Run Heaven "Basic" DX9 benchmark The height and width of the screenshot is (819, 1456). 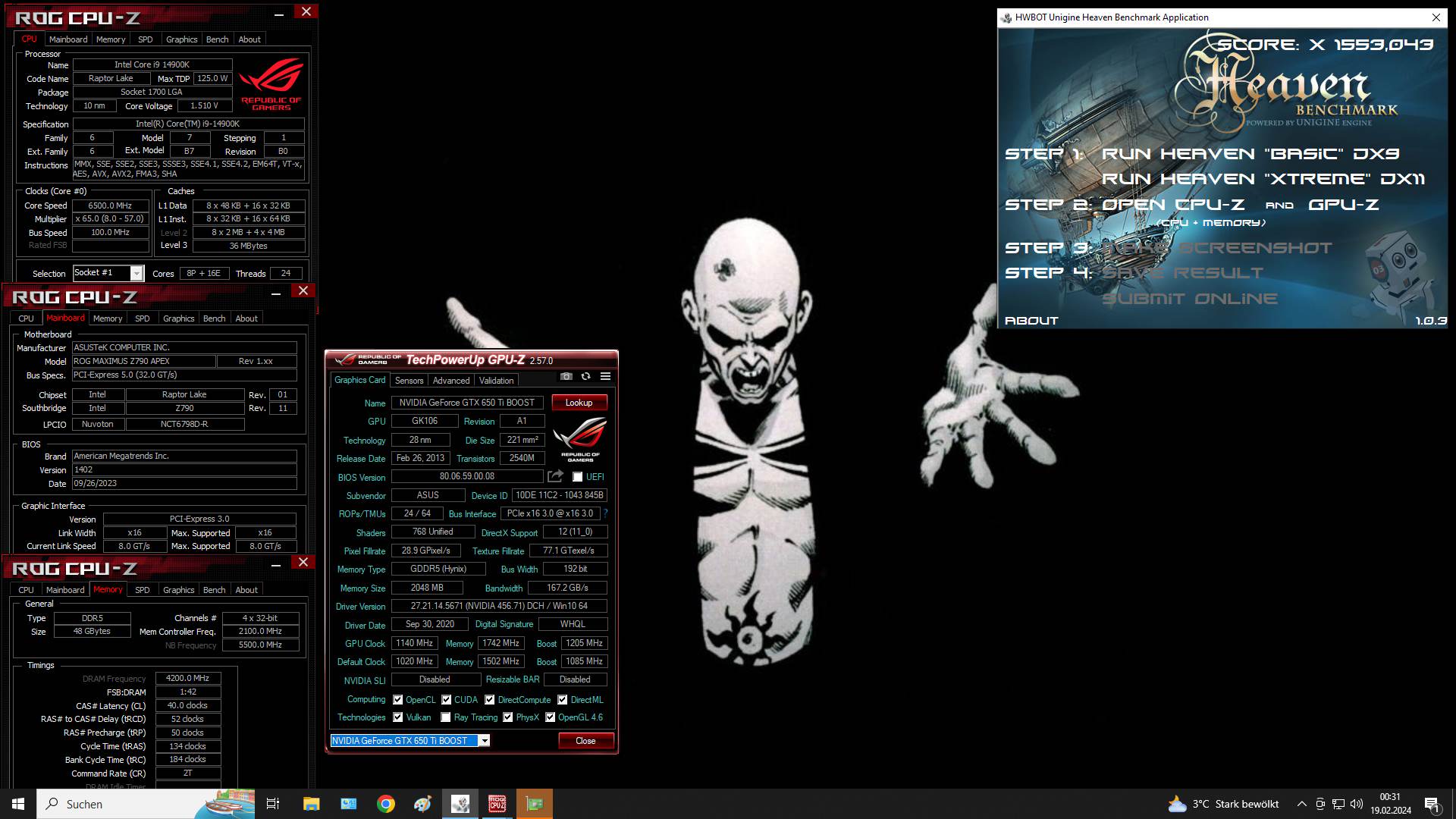pos(1250,154)
